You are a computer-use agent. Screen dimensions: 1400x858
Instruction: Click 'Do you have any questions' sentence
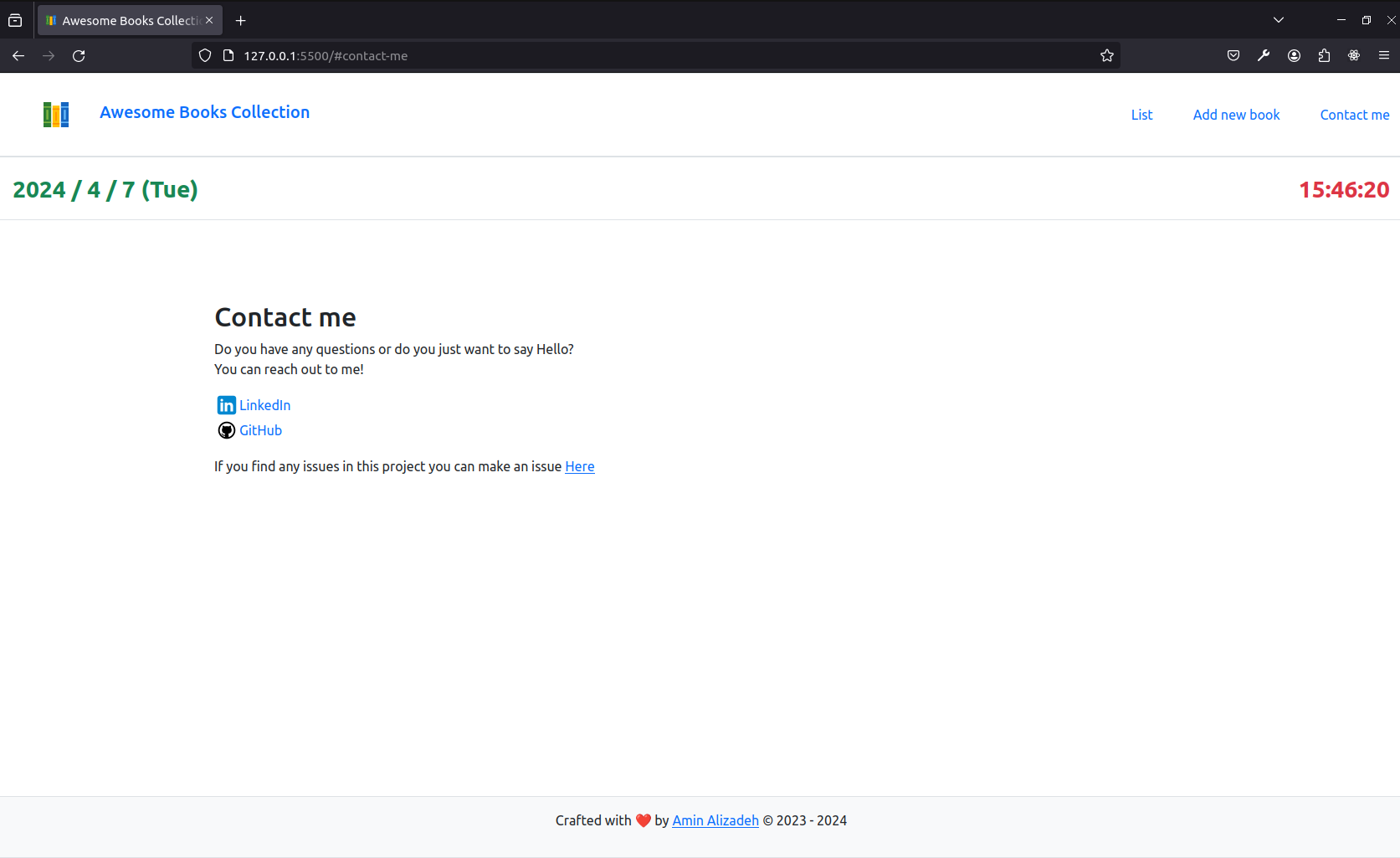394,349
